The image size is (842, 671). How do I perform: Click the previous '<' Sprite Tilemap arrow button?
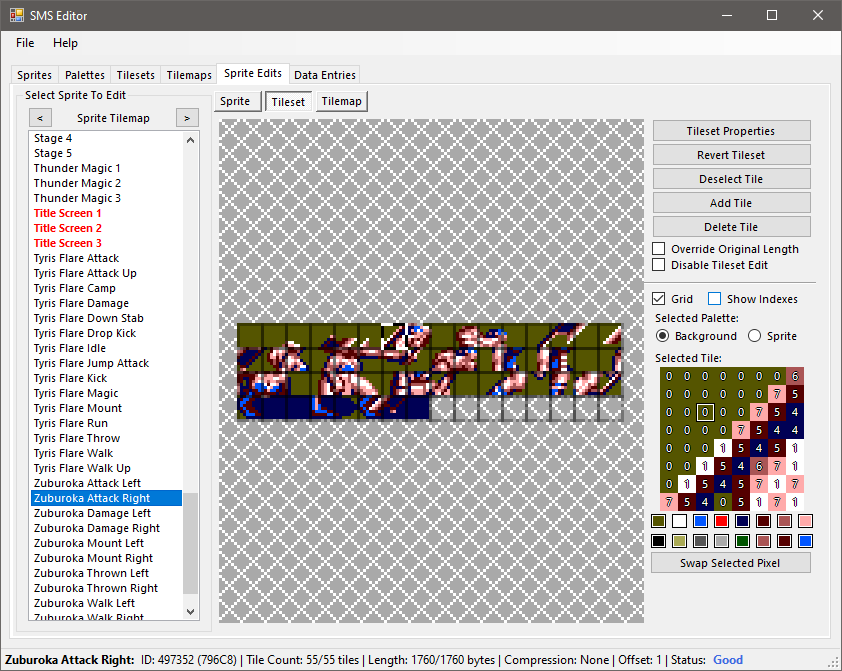tap(40, 118)
